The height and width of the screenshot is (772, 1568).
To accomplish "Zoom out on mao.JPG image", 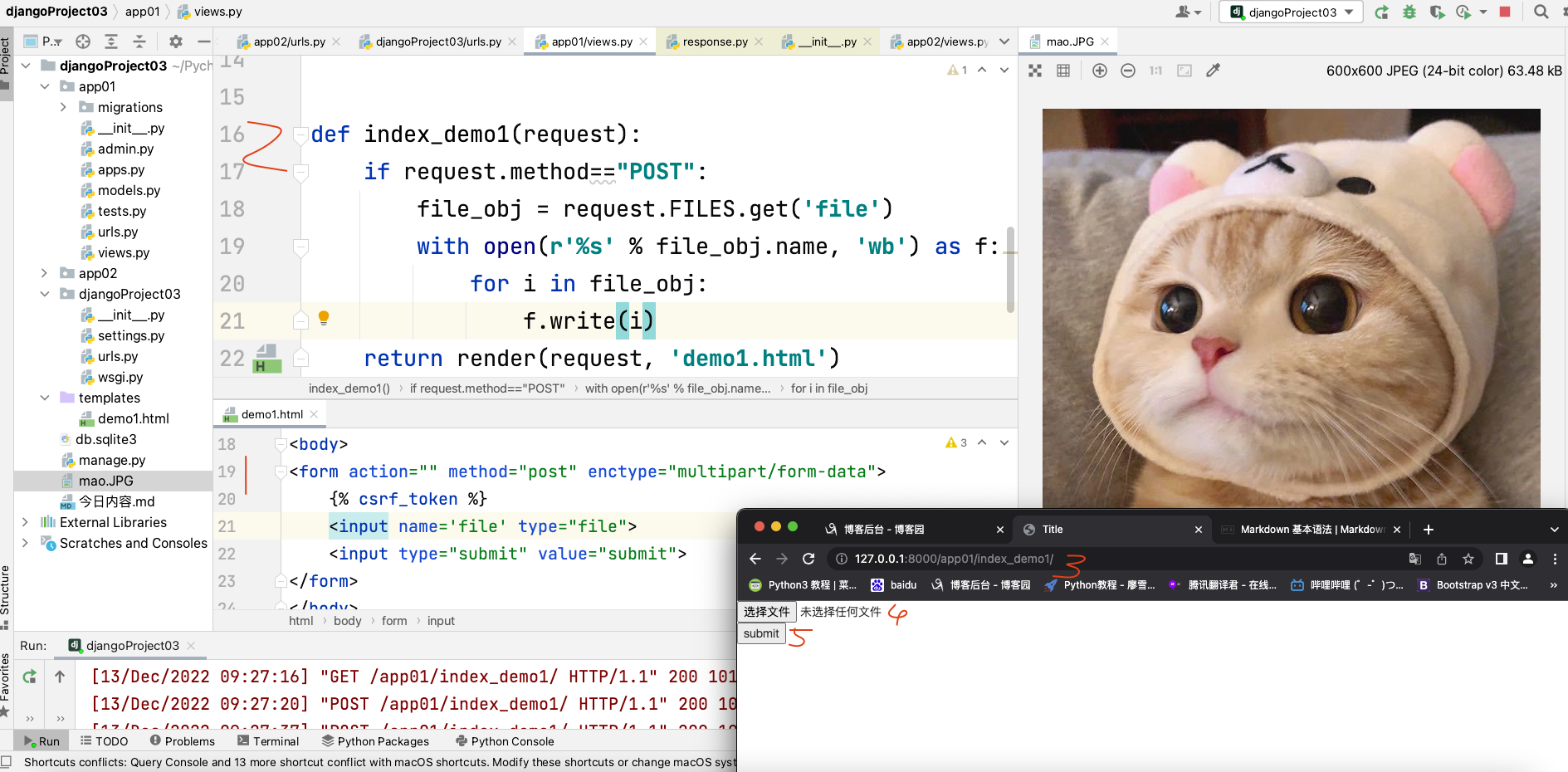I will [x=1128, y=71].
